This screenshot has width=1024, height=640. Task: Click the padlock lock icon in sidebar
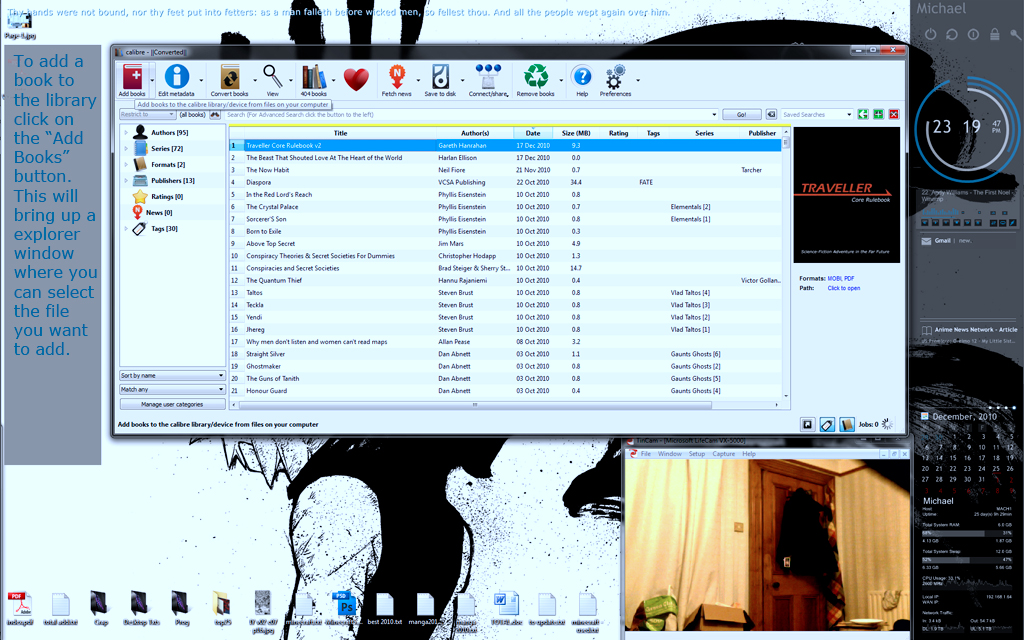(995, 34)
